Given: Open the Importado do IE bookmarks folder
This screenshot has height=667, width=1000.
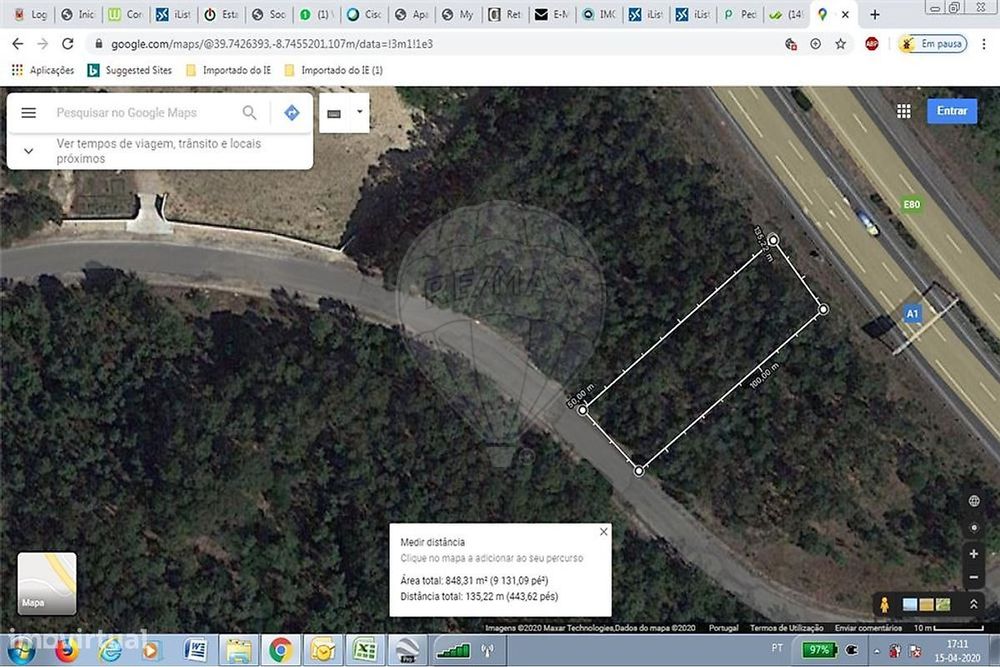Looking at the screenshot, I should coord(228,70).
